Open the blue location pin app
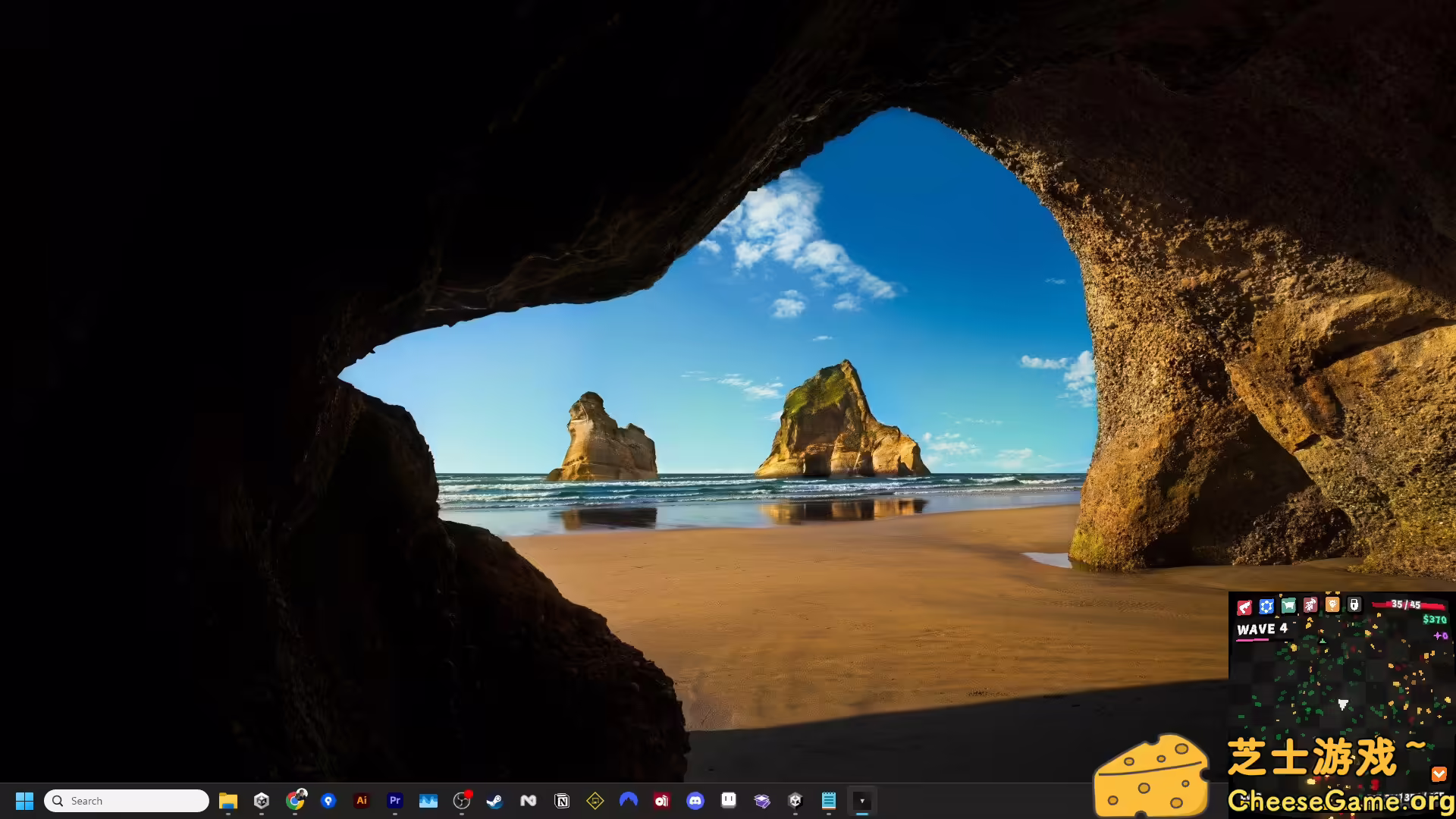Viewport: 1456px width, 819px height. click(328, 801)
